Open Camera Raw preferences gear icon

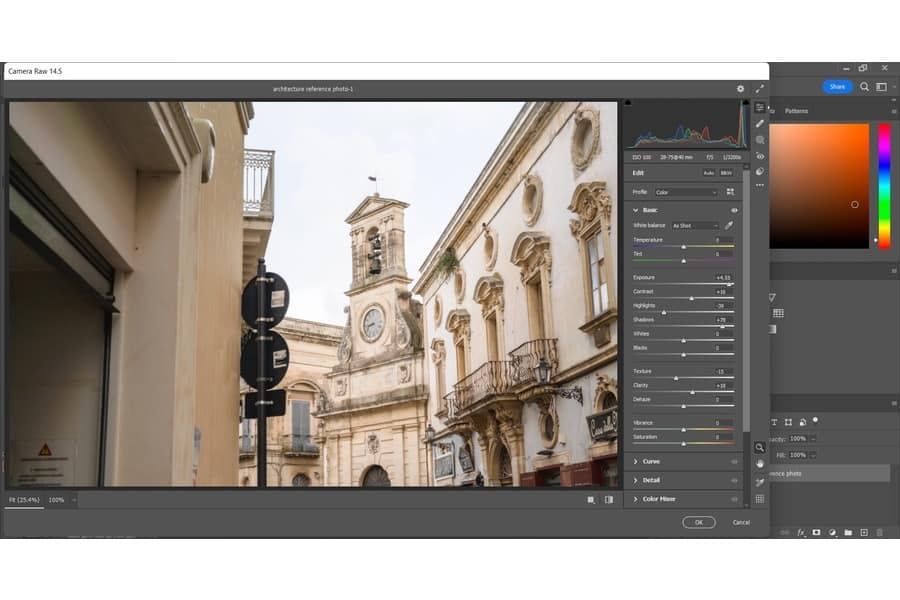point(740,89)
